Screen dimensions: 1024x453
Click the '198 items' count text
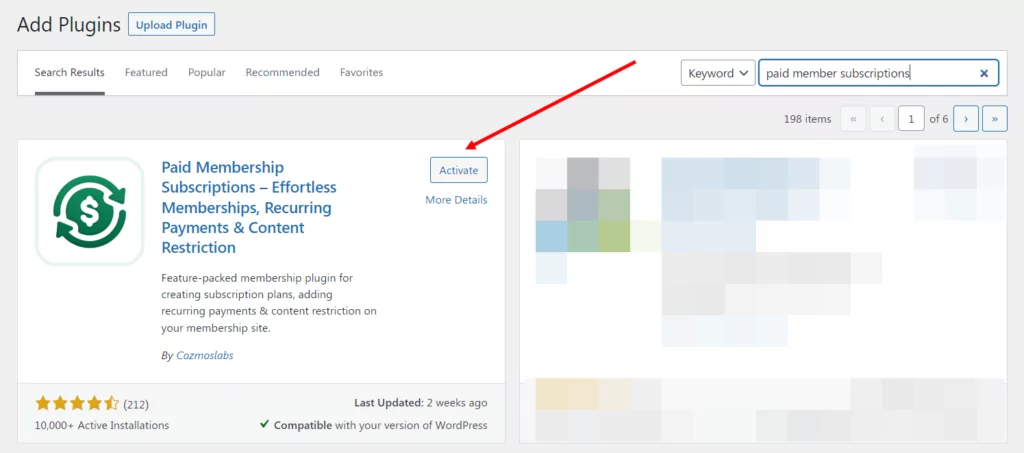click(x=807, y=119)
